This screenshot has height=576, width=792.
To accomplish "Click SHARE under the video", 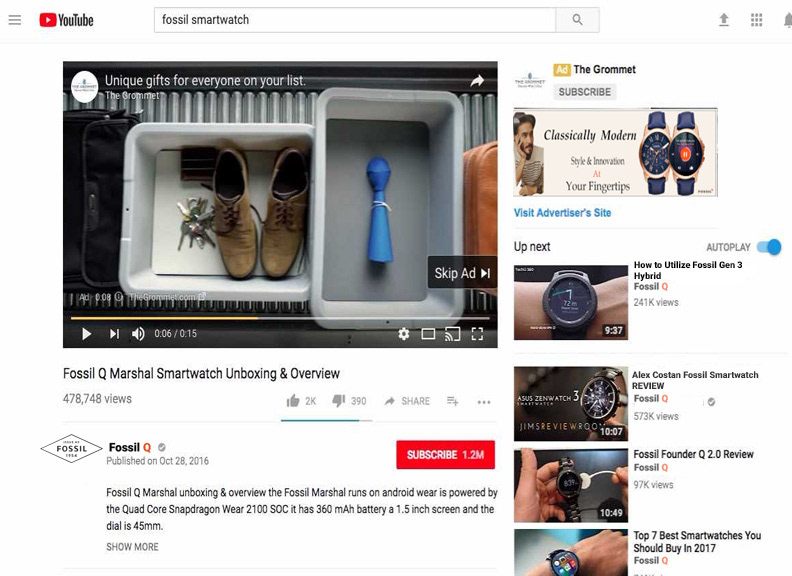I will pyautogui.click(x=407, y=401).
